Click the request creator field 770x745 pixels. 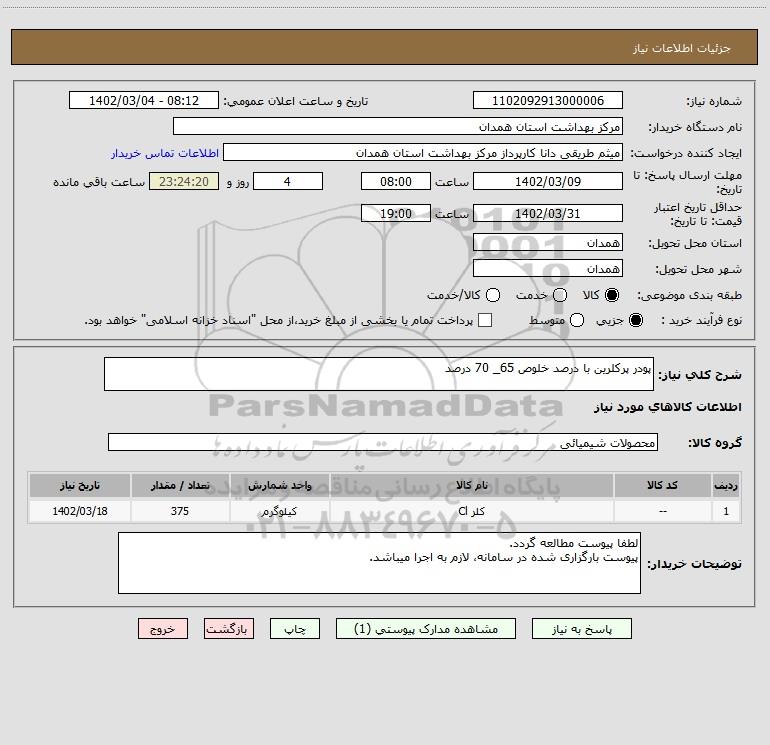coord(423,152)
